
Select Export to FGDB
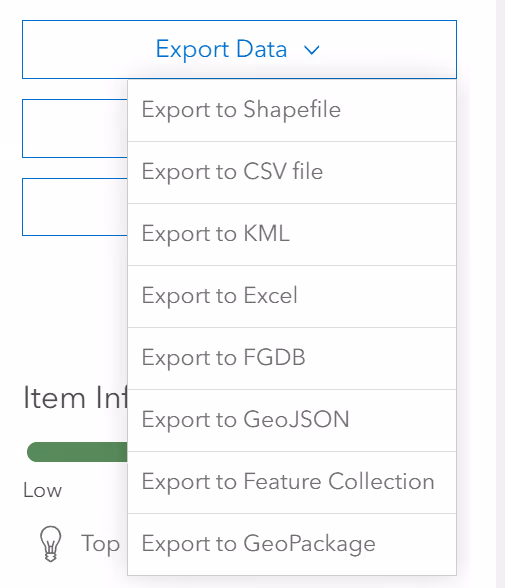pyautogui.click(x=292, y=358)
